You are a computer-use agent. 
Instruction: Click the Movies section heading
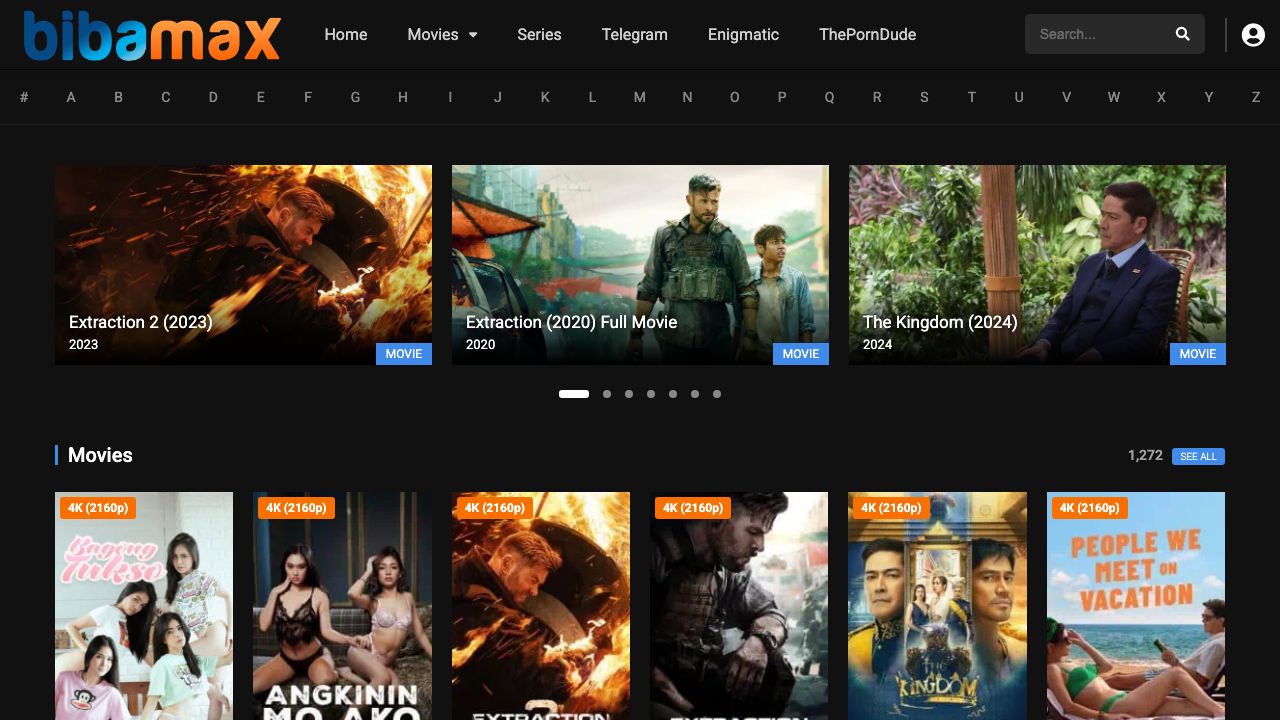tap(100, 455)
